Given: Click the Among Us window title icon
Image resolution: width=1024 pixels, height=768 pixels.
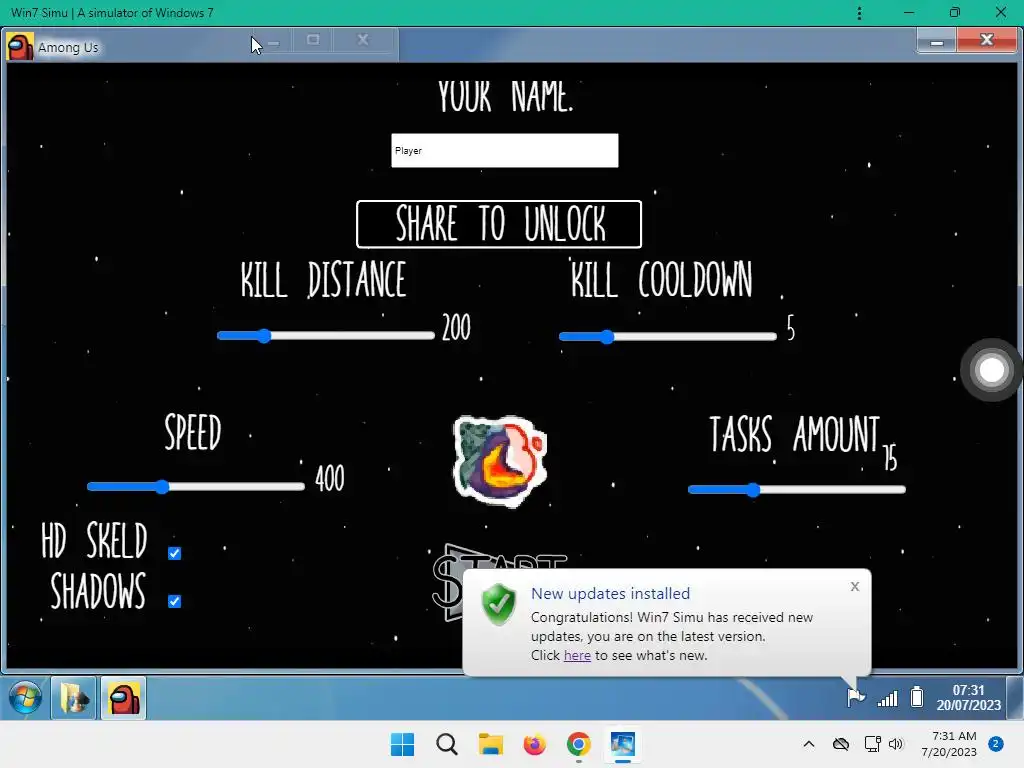Looking at the screenshot, I should coord(20,47).
